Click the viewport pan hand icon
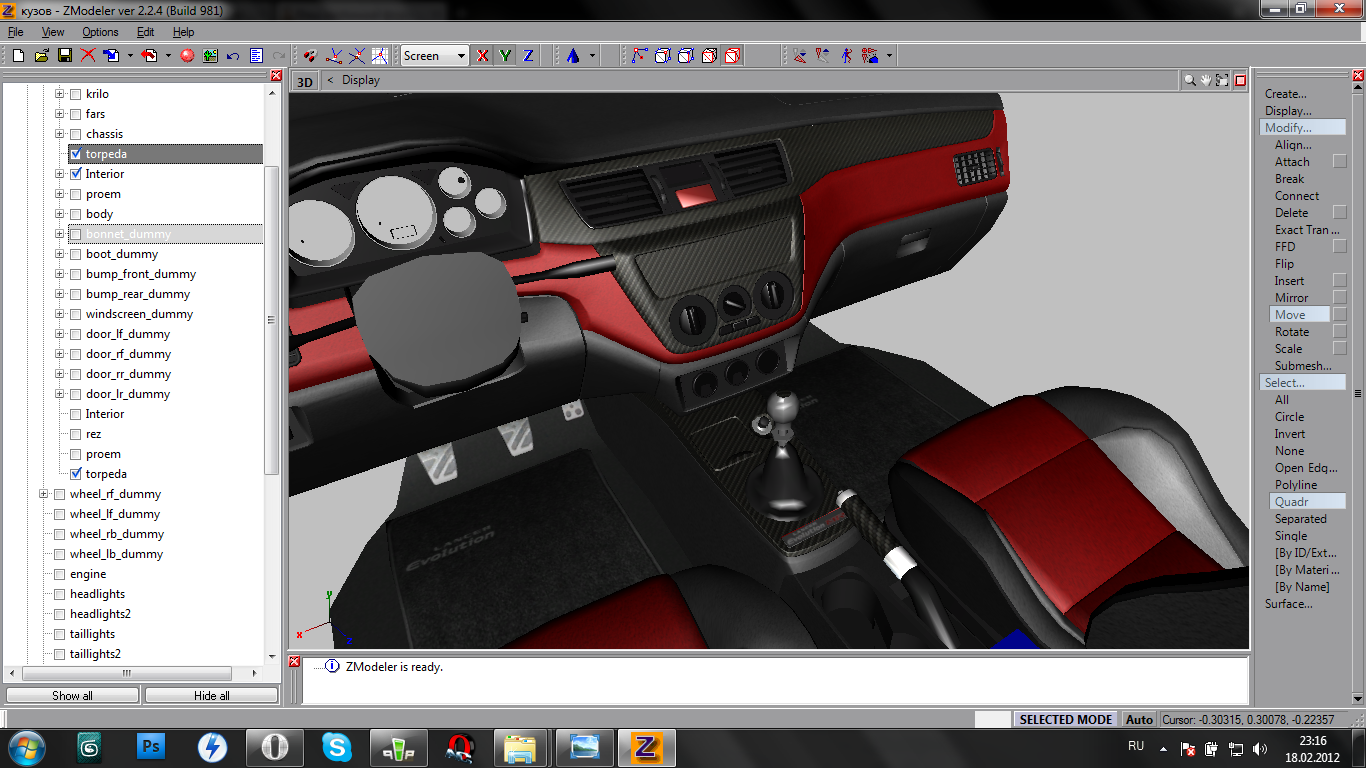Image resolution: width=1366 pixels, height=768 pixels. point(1206,80)
